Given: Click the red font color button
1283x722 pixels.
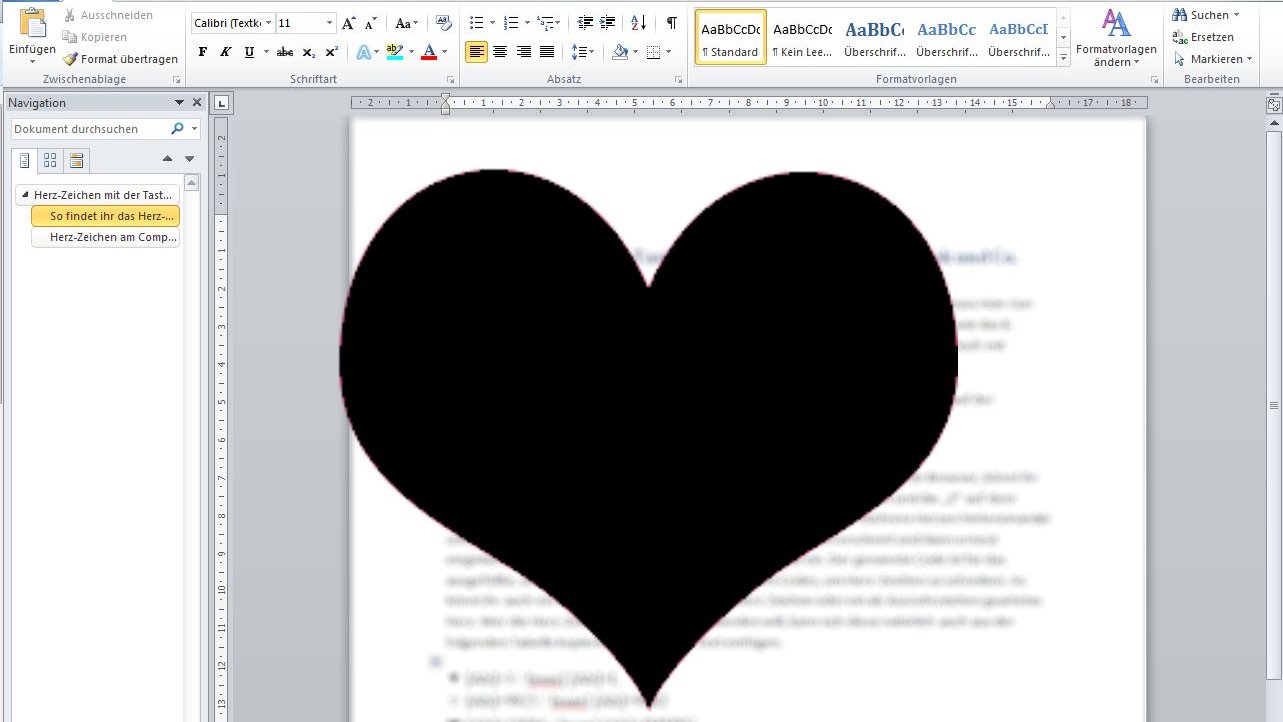Looking at the screenshot, I should tap(429, 52).
